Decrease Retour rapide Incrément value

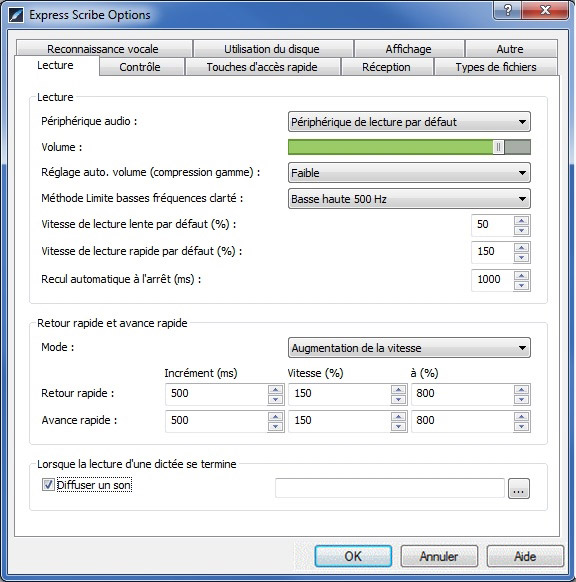click(x=275, y=399)
